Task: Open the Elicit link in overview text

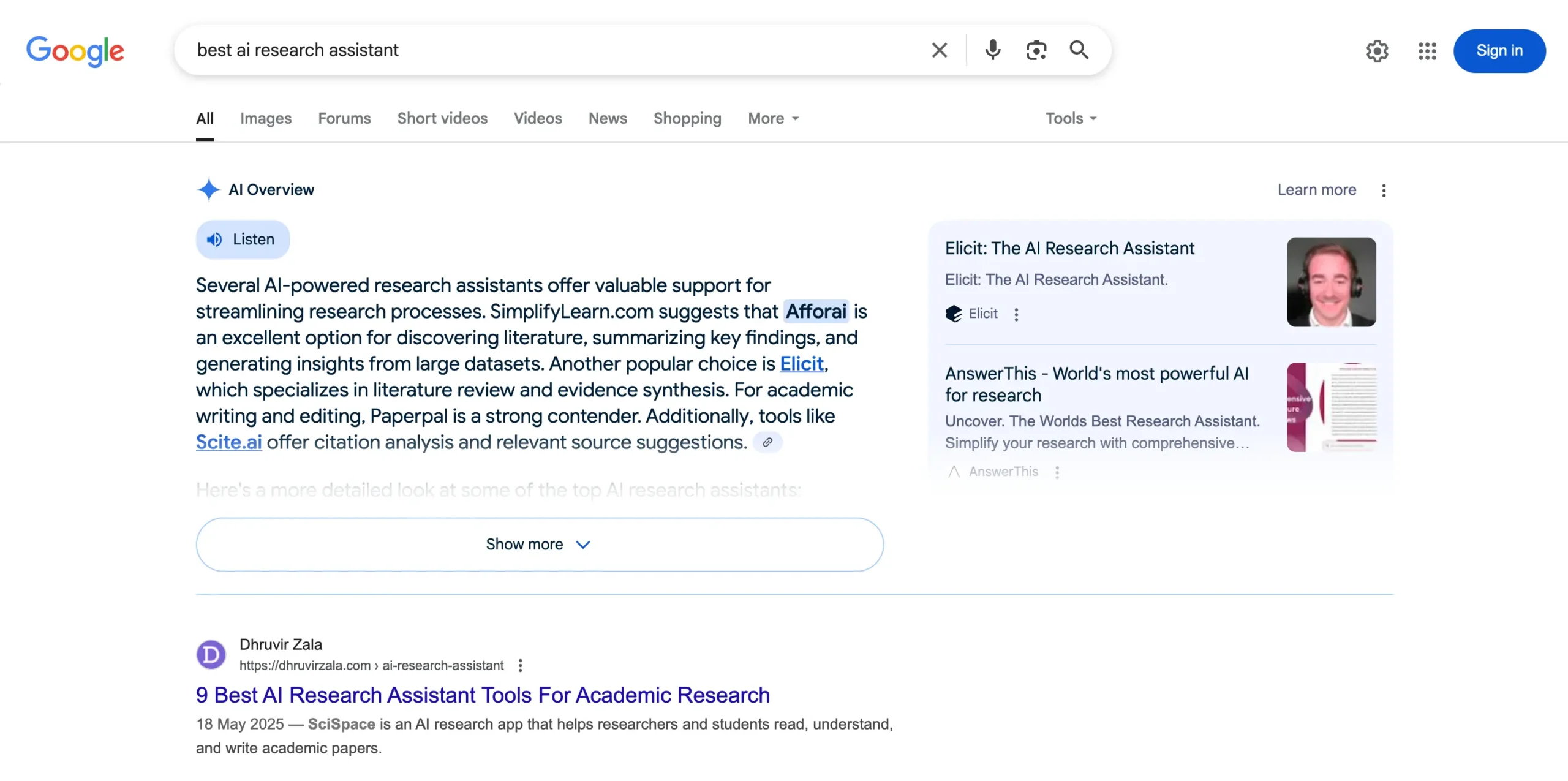Action: point(802,364)
